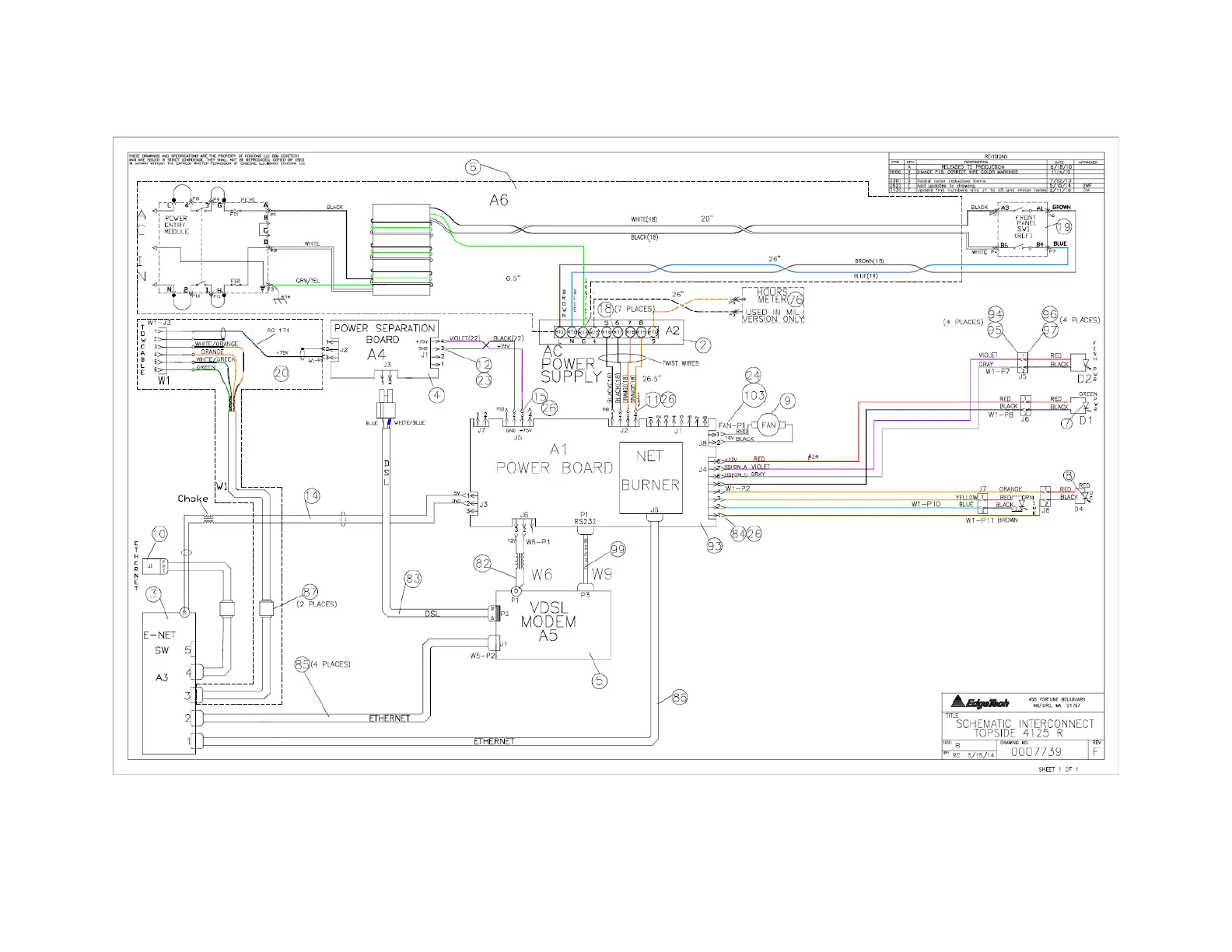Select the W1-P11 BROWN label
1232x952 pixels.
pyautogui.click(x=992, y=520)
